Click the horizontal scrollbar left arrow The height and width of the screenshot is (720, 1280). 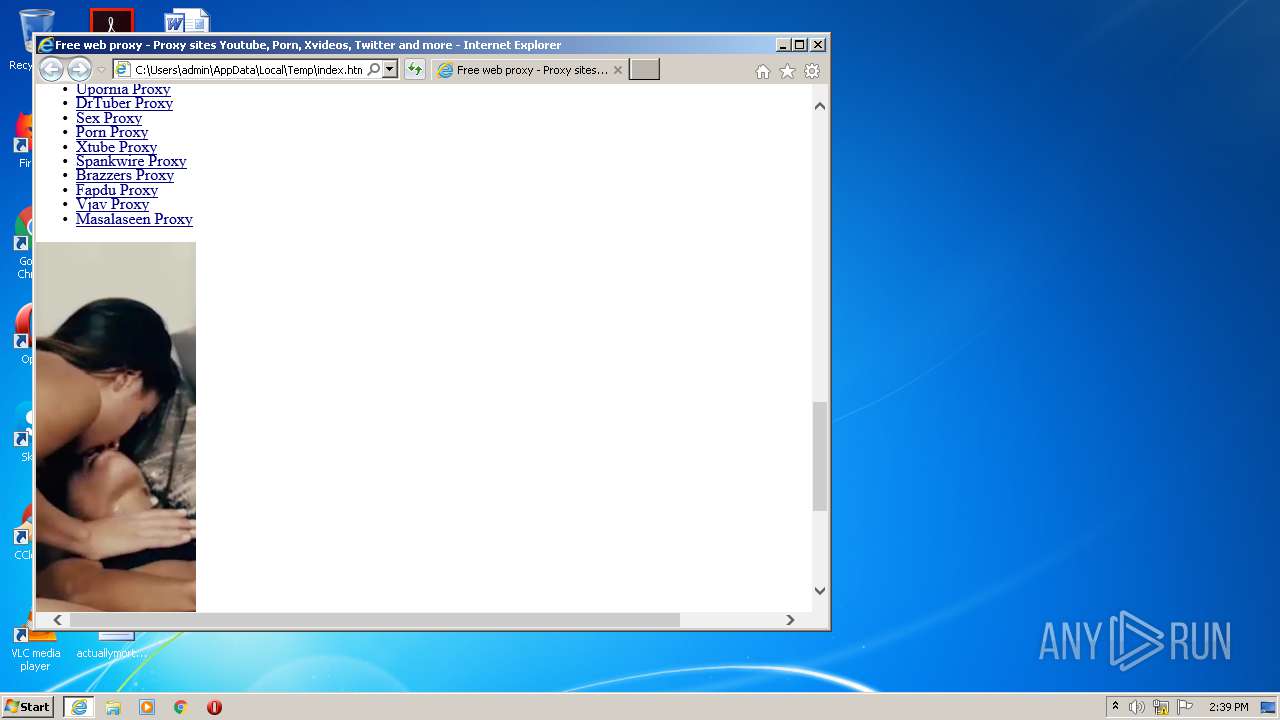[57, 620]
